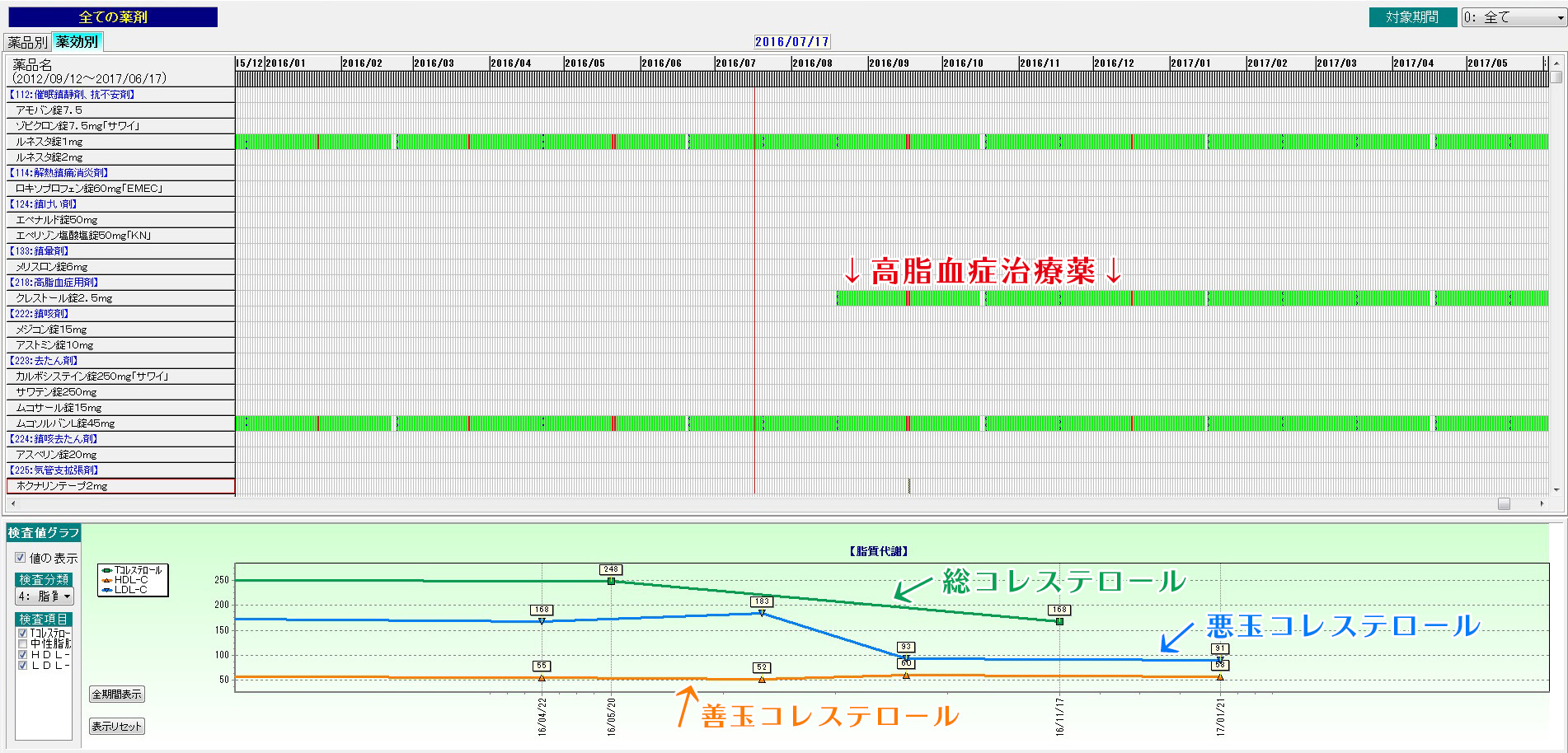Click the 248 total cholesterol data point

(x=611, y=581)
